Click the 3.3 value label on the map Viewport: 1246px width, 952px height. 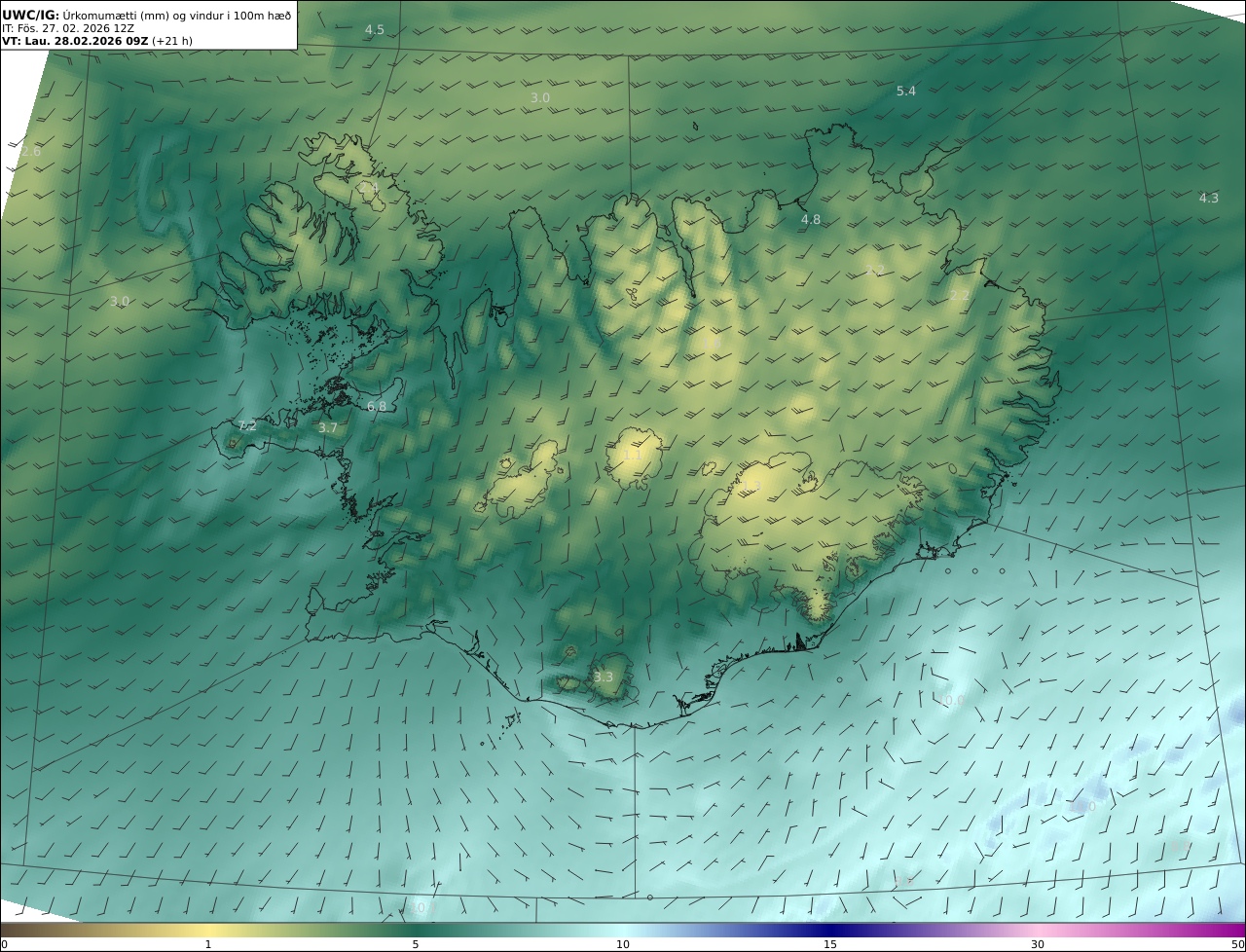[x=604, y=677]
